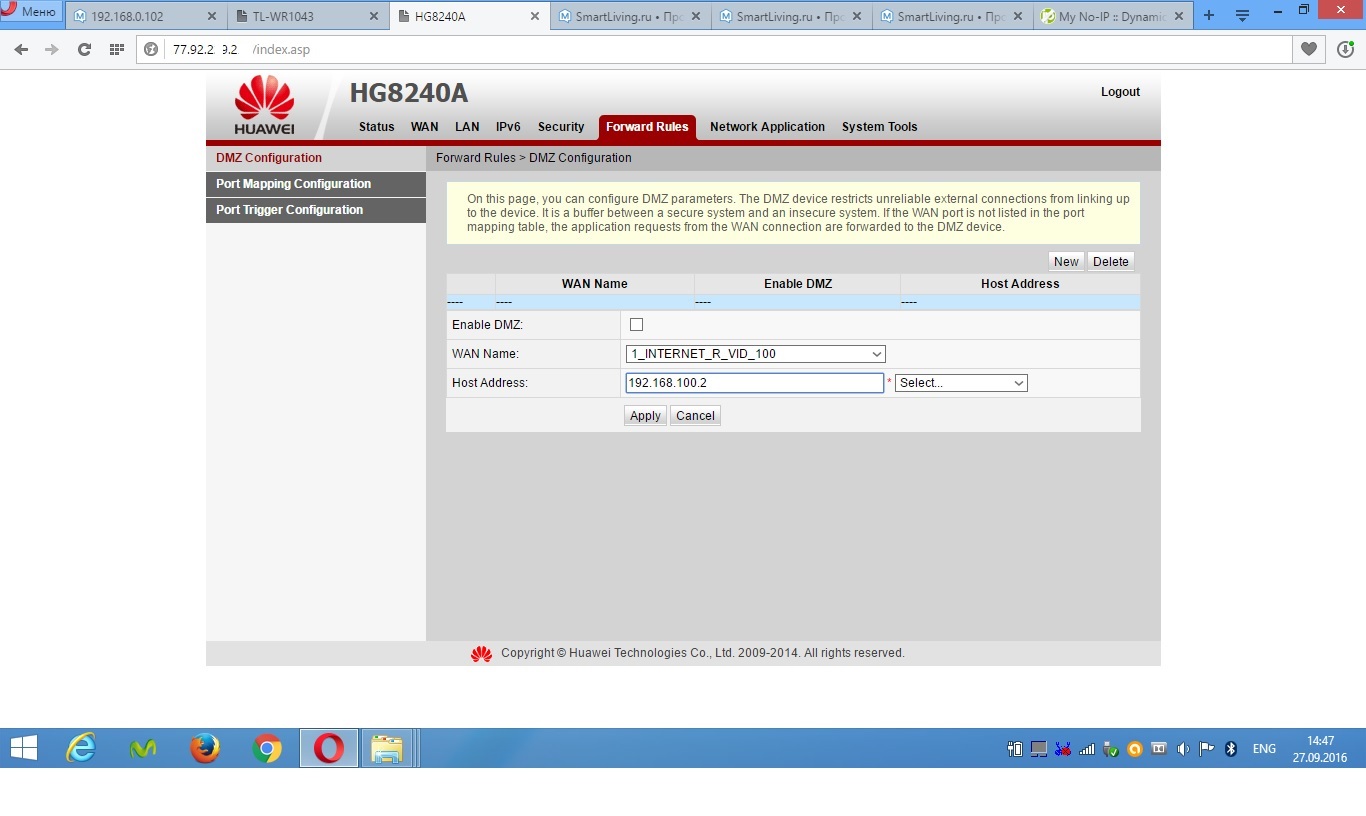
Task: Open File Explorer from taskbar
Action: (x=387, y=748)
